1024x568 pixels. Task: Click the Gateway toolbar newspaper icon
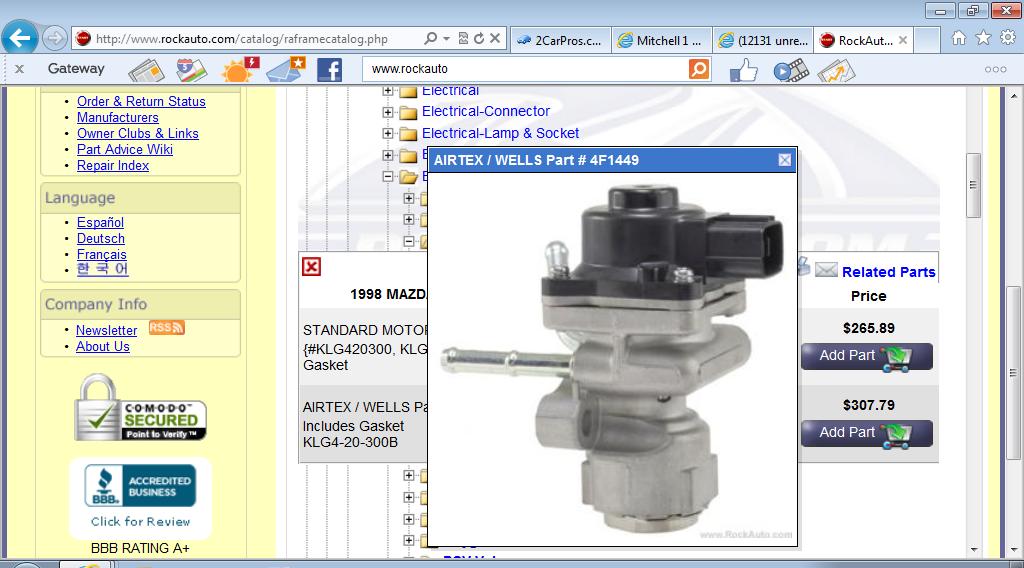pyautogui.click(x=146, y=69)
